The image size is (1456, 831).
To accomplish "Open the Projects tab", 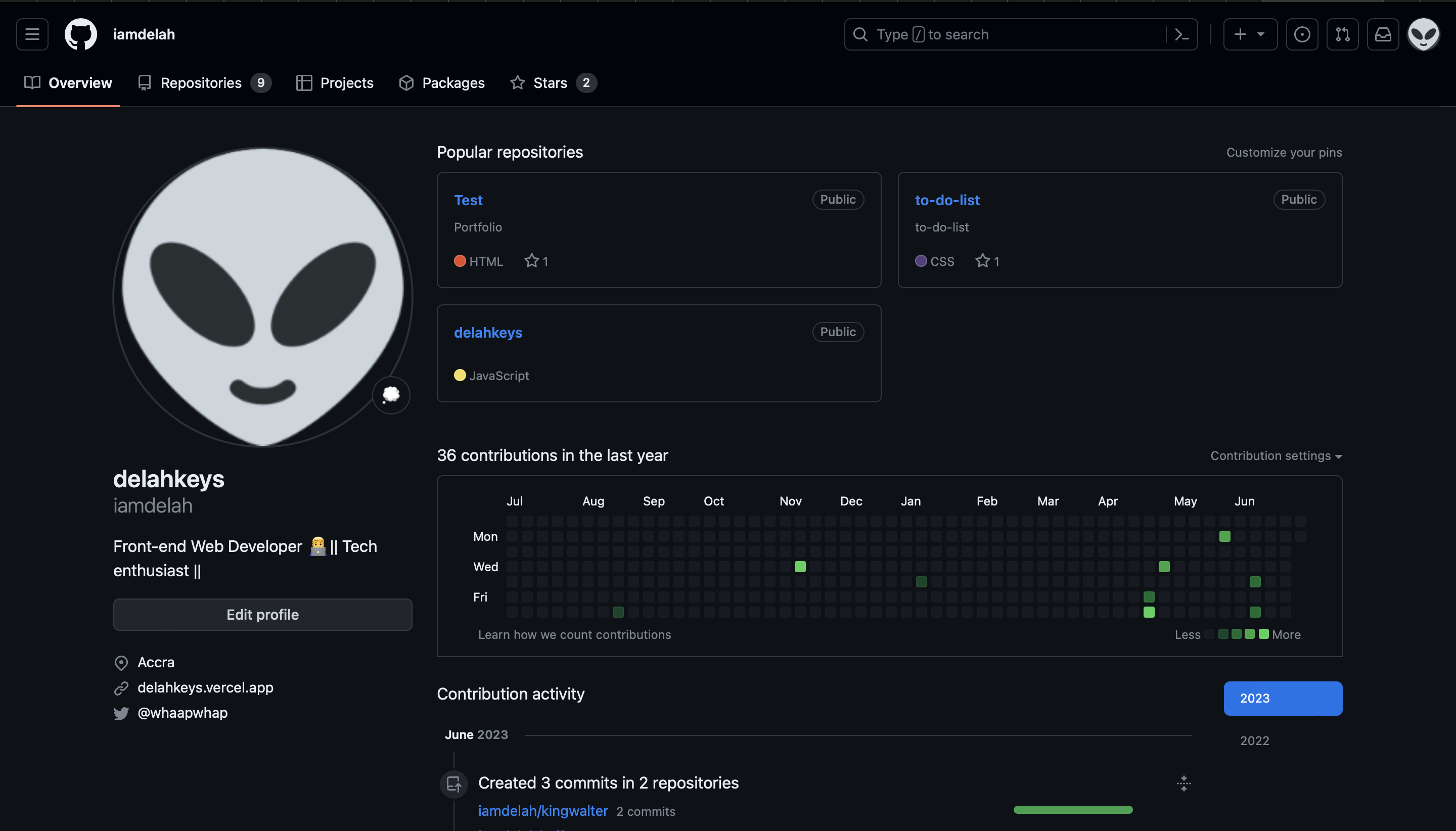I will click(x=335, y=83).
